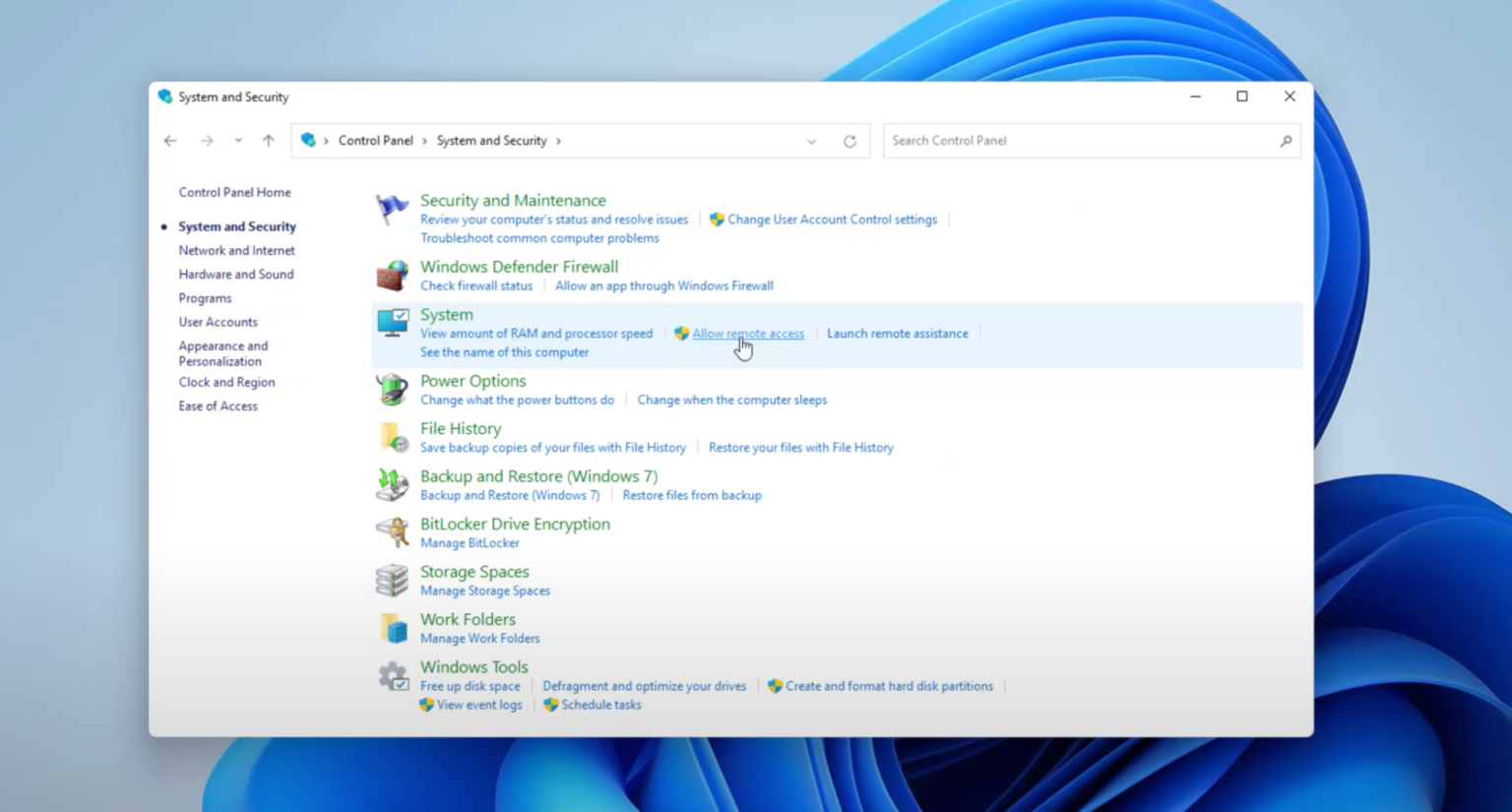Open the BitLocker Drive Encryption lock icon
The width and height of the screenshot is (1512, 812).
click(x=392, y=531)
